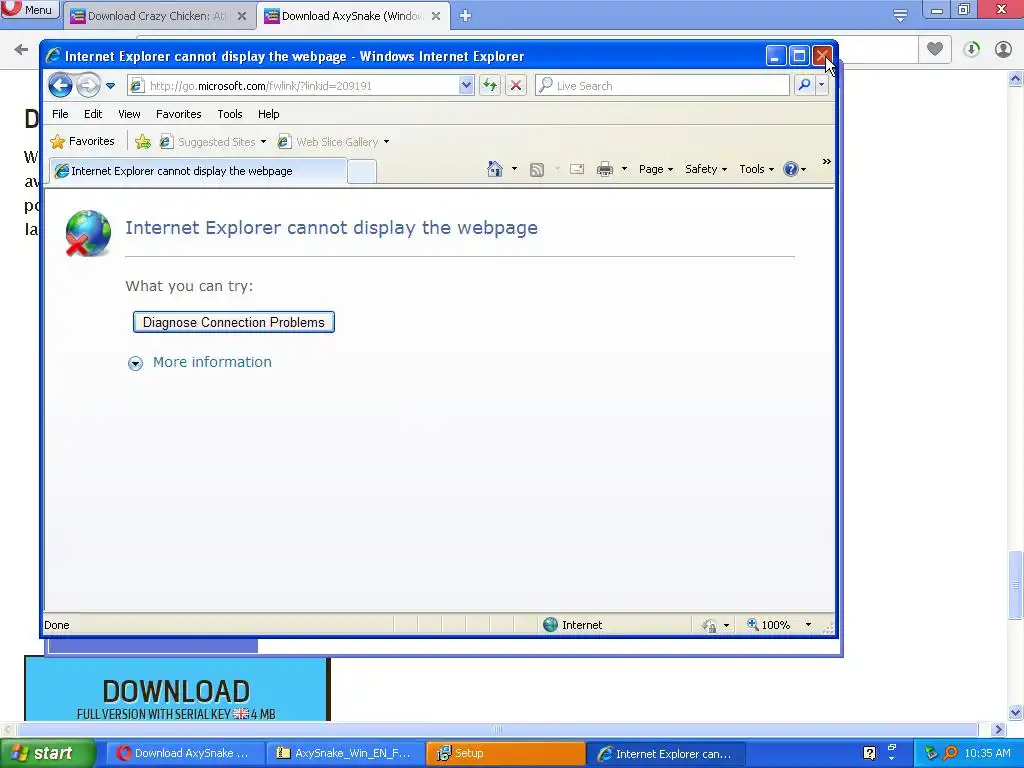The height and width of the screenshot is (768, 1024).
Task: Open the Page command menu
Action: 656,169
